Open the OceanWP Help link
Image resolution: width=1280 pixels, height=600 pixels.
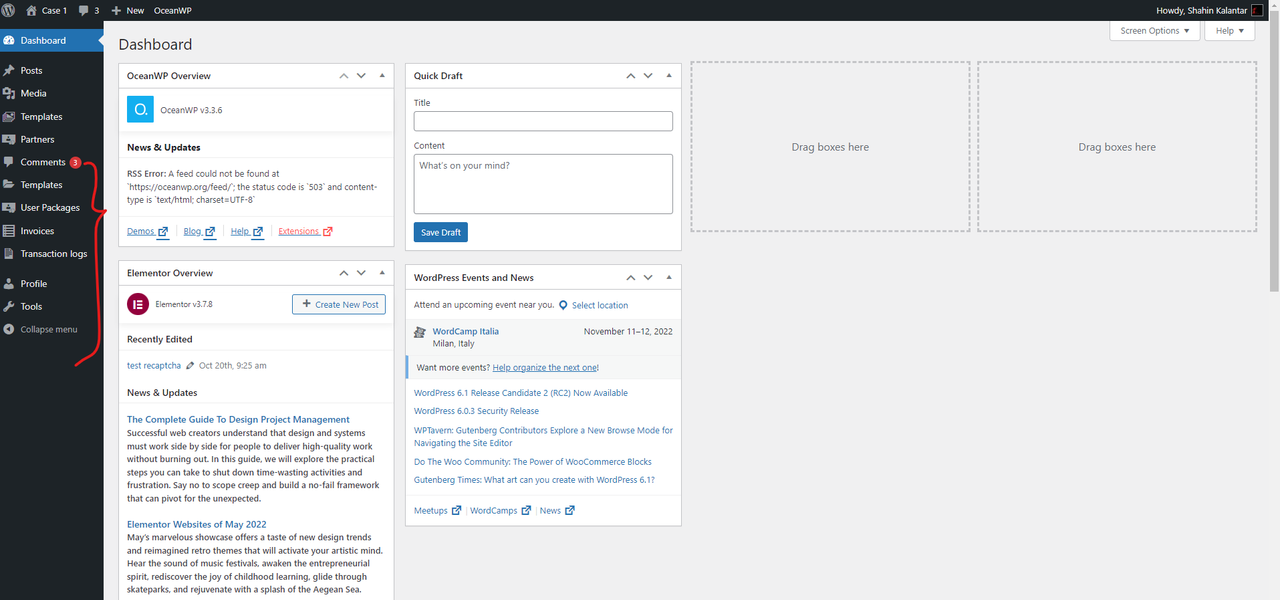coord(247,232)
